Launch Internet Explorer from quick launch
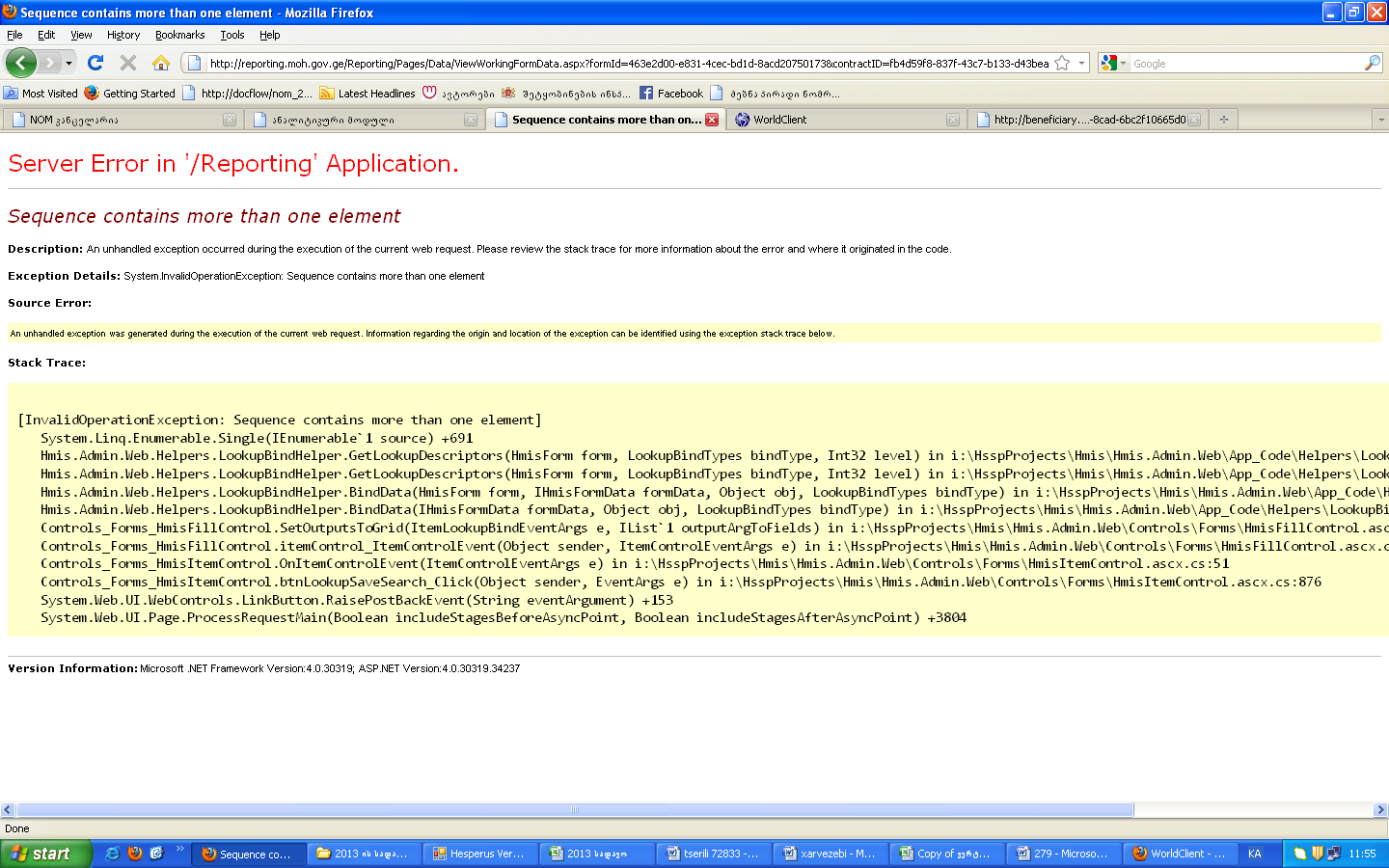Screen dimensions: 1389x868 click(x=113, y=854)
